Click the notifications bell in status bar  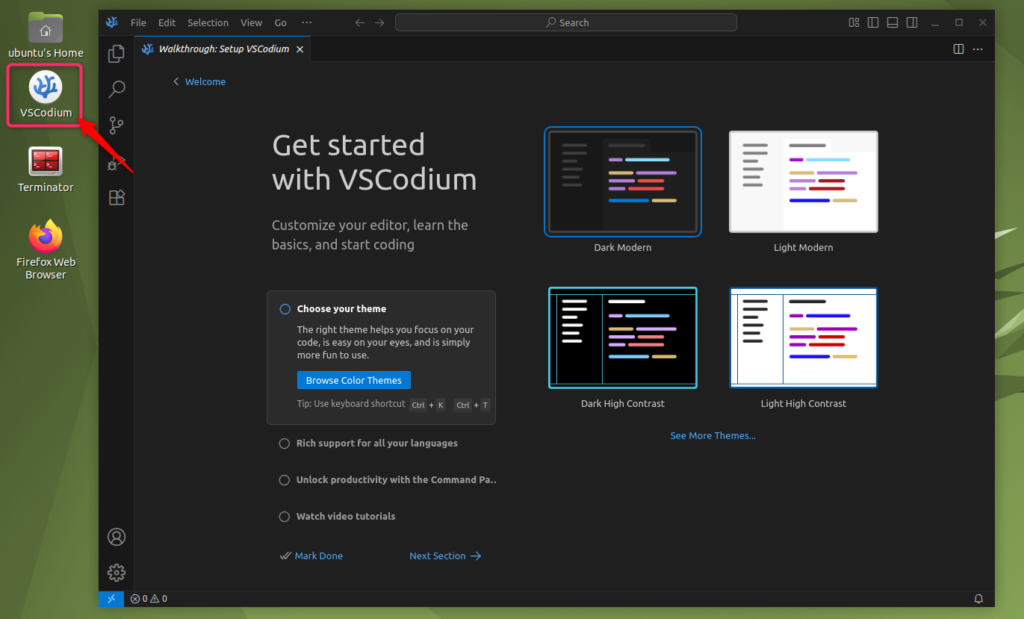979,599
